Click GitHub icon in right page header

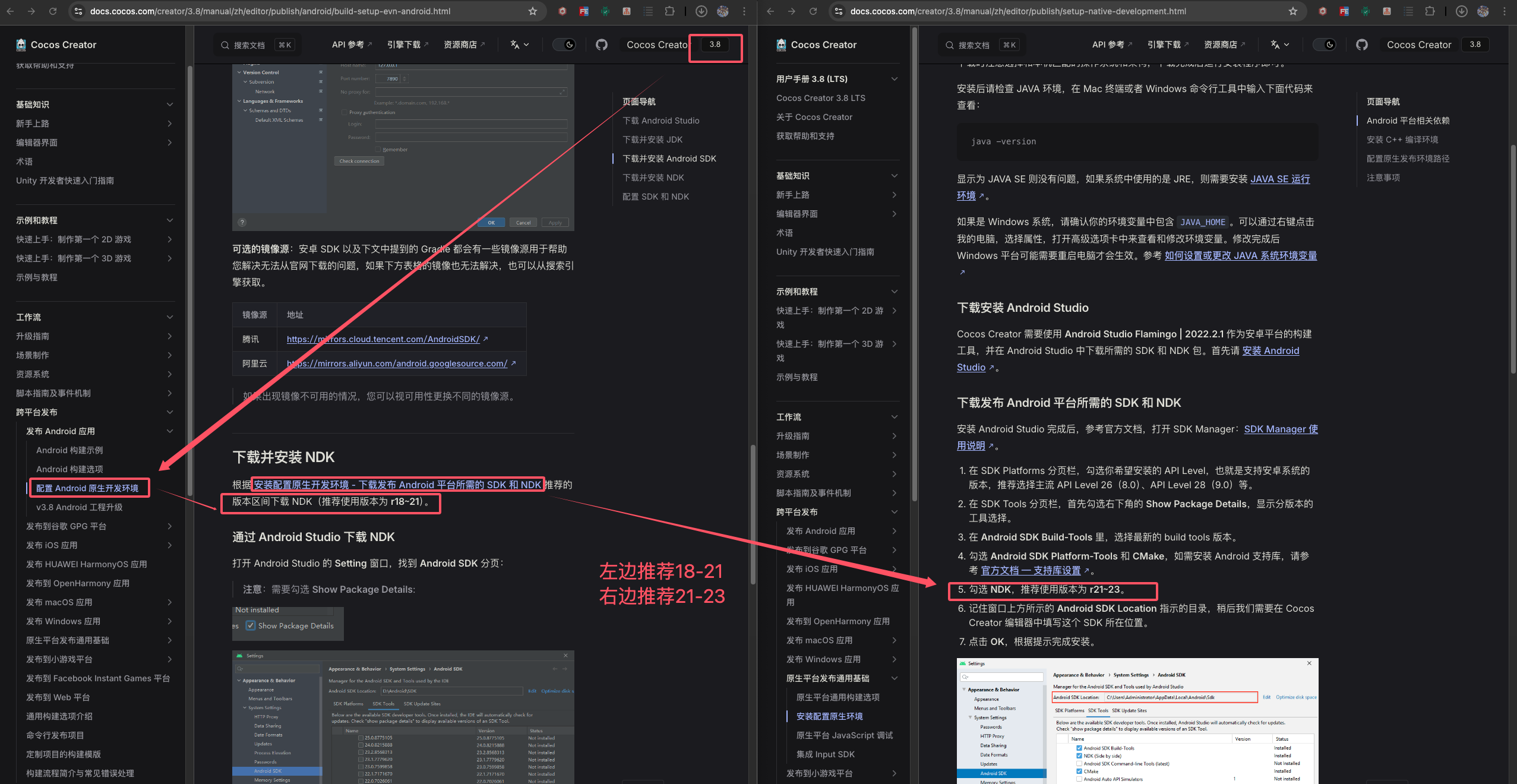point(1361,45)
